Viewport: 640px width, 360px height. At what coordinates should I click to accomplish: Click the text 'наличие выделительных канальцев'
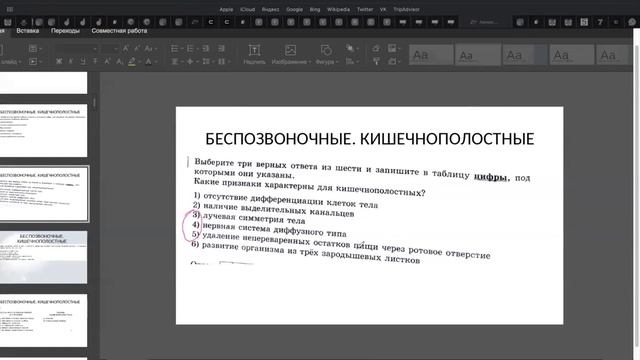[279, 209]
